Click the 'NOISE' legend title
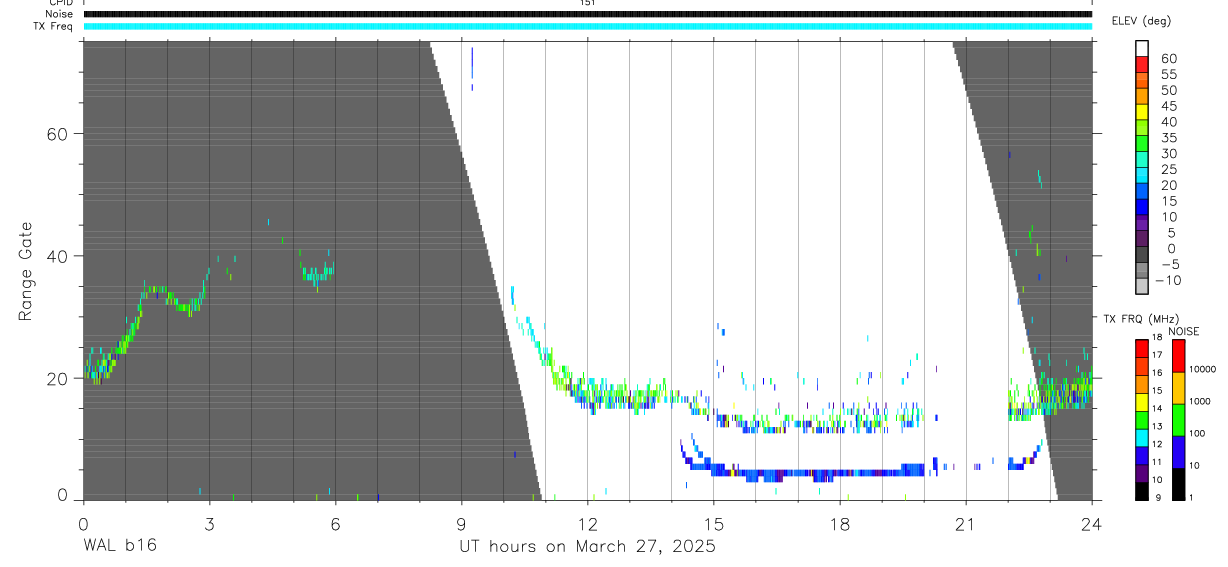 pyautogui.click(x=1184, y=331)
